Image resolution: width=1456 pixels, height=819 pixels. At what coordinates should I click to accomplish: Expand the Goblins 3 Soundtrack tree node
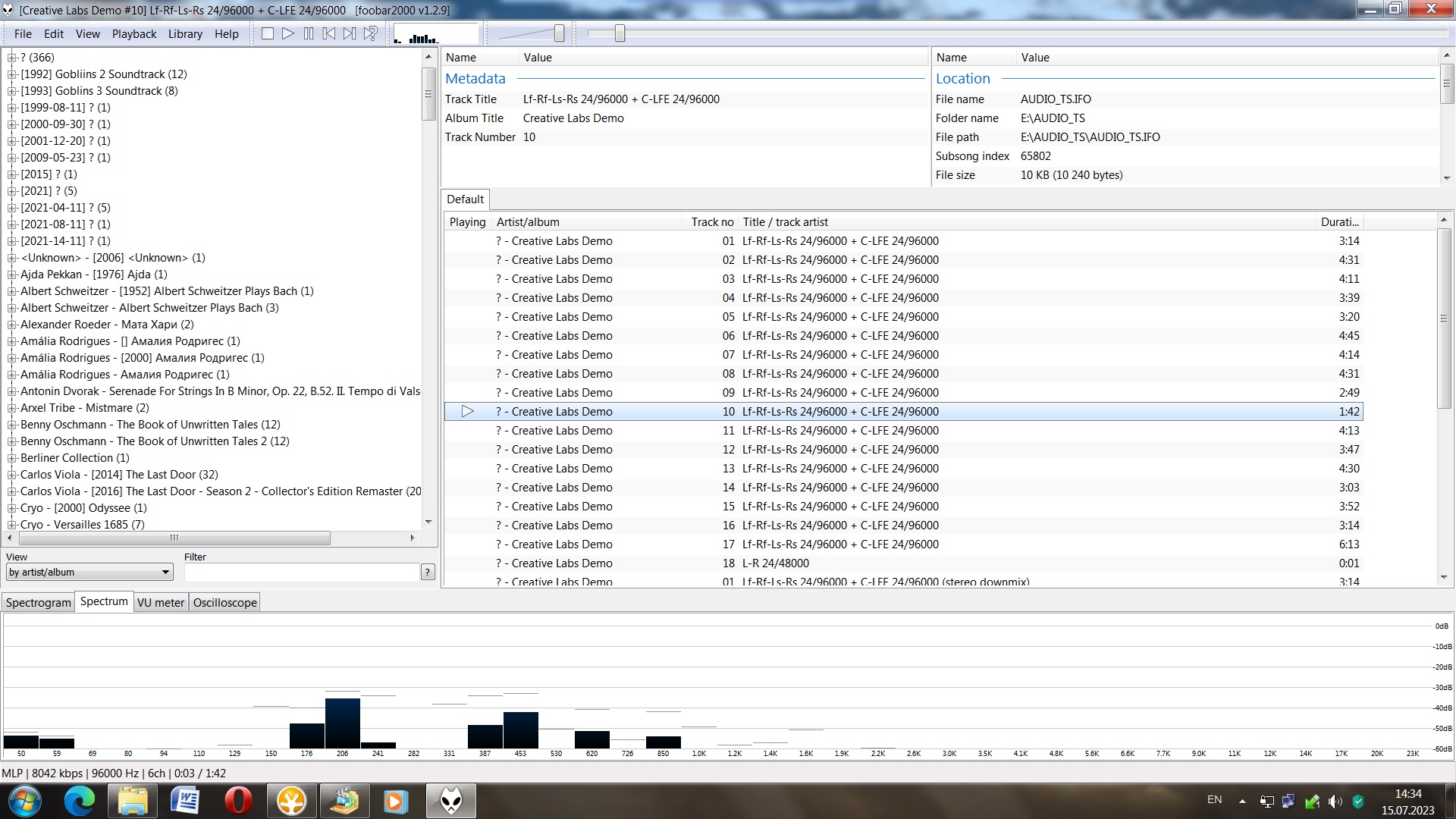point(11,91)
